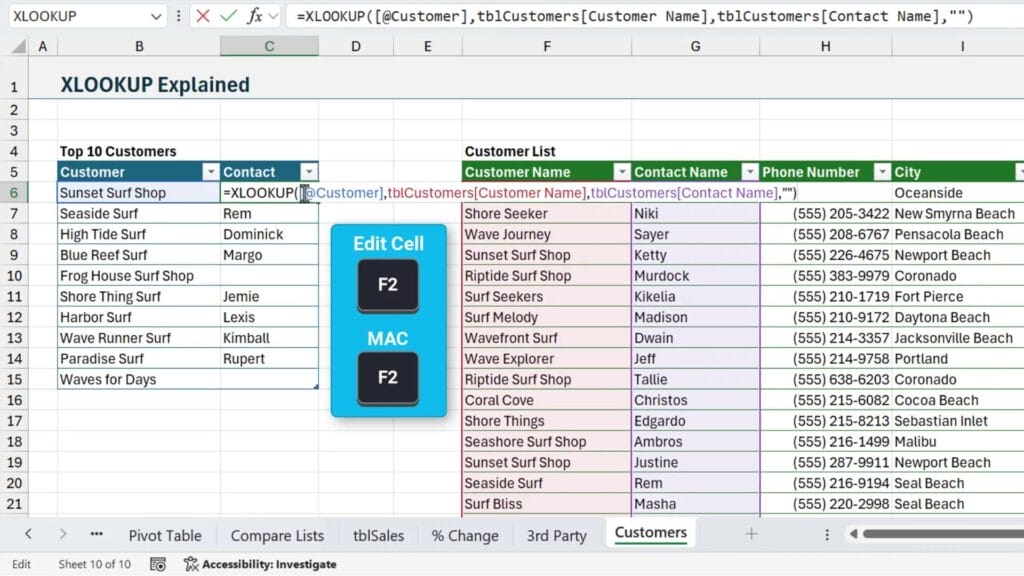
Task: Open the Insert Function fx dialog
Action: tap(255, 16)
